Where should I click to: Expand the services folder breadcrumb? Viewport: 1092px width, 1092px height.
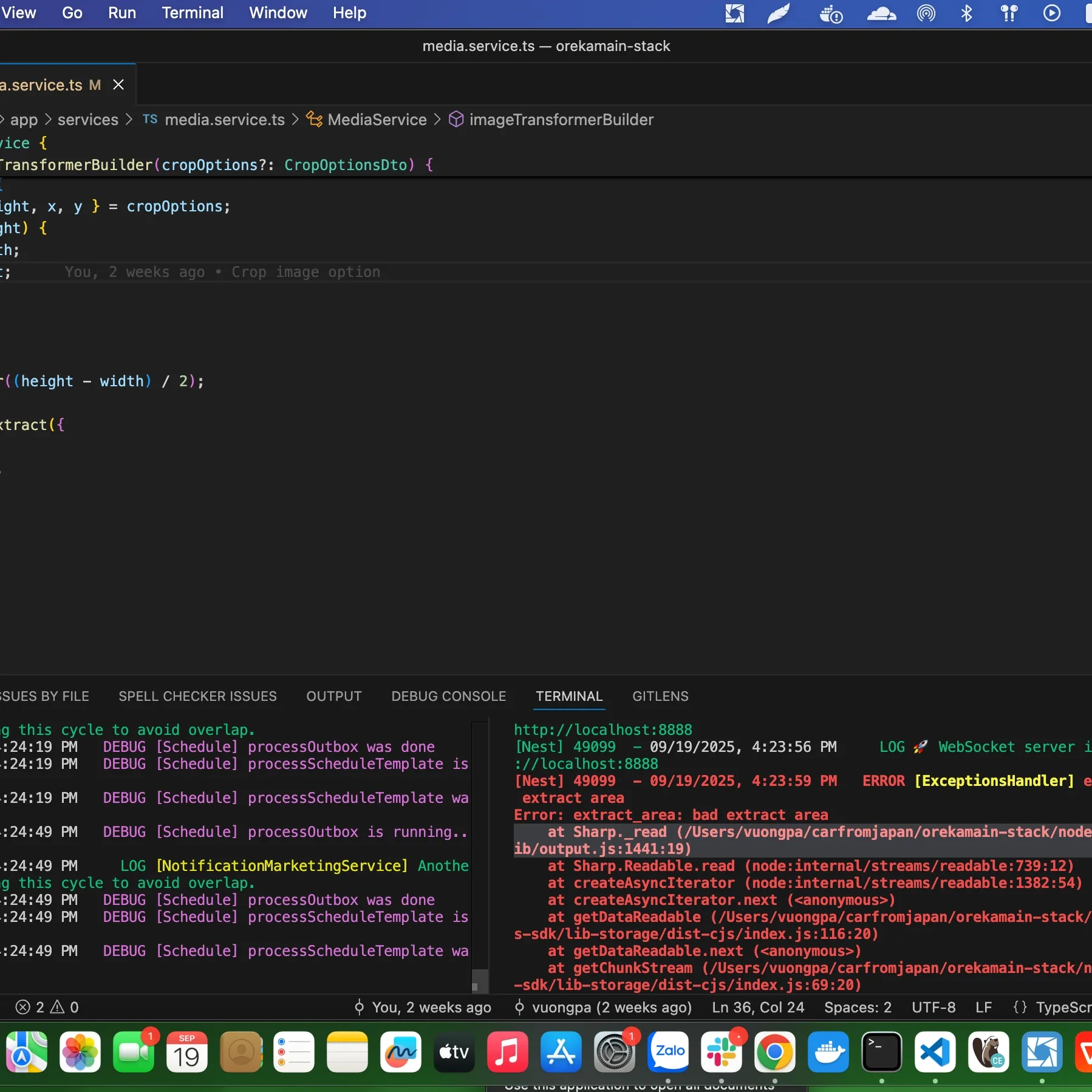click(88, 120)
